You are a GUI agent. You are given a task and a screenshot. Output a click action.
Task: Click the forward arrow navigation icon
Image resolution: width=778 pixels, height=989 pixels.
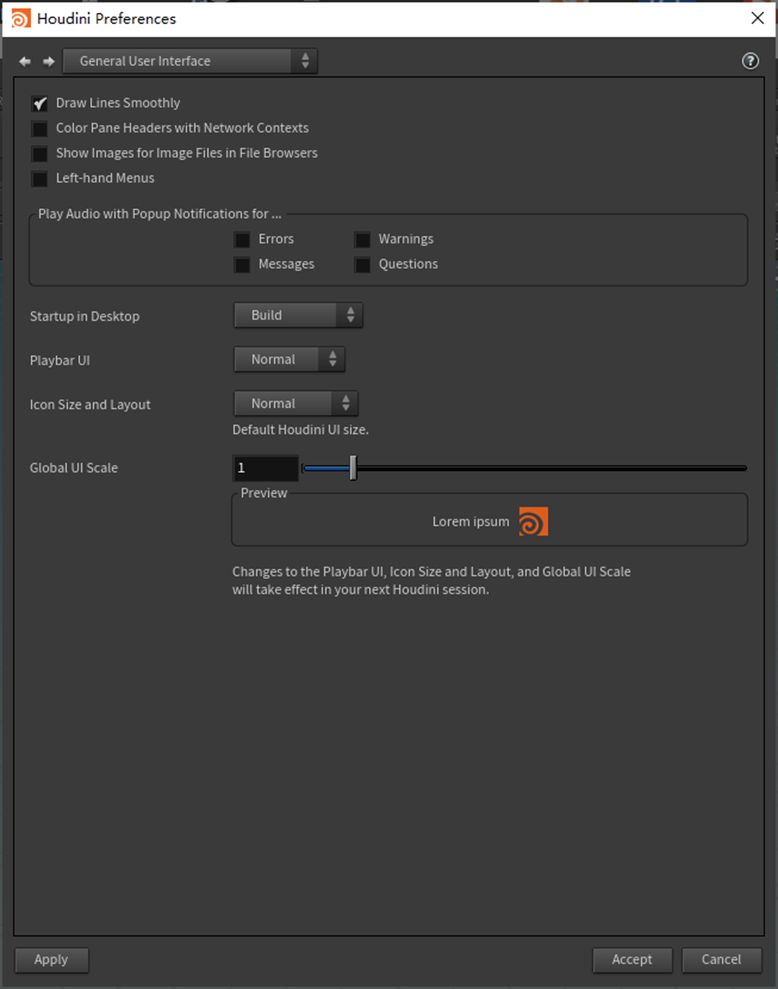pos(49,61)
